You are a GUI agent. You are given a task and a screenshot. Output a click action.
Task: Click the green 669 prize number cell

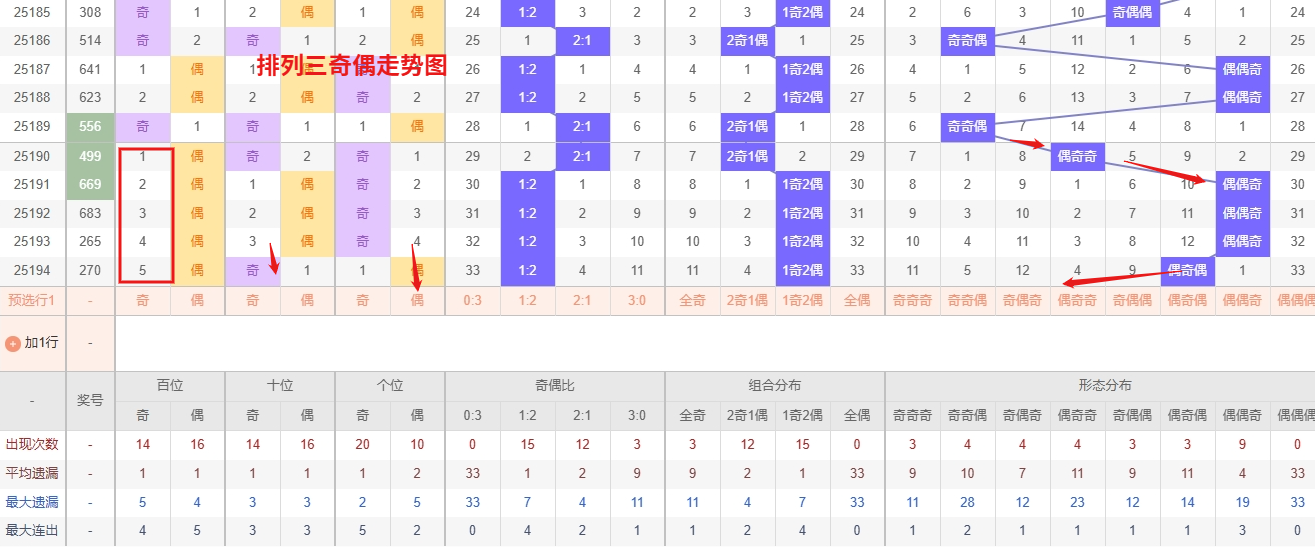tap(90, 185)
